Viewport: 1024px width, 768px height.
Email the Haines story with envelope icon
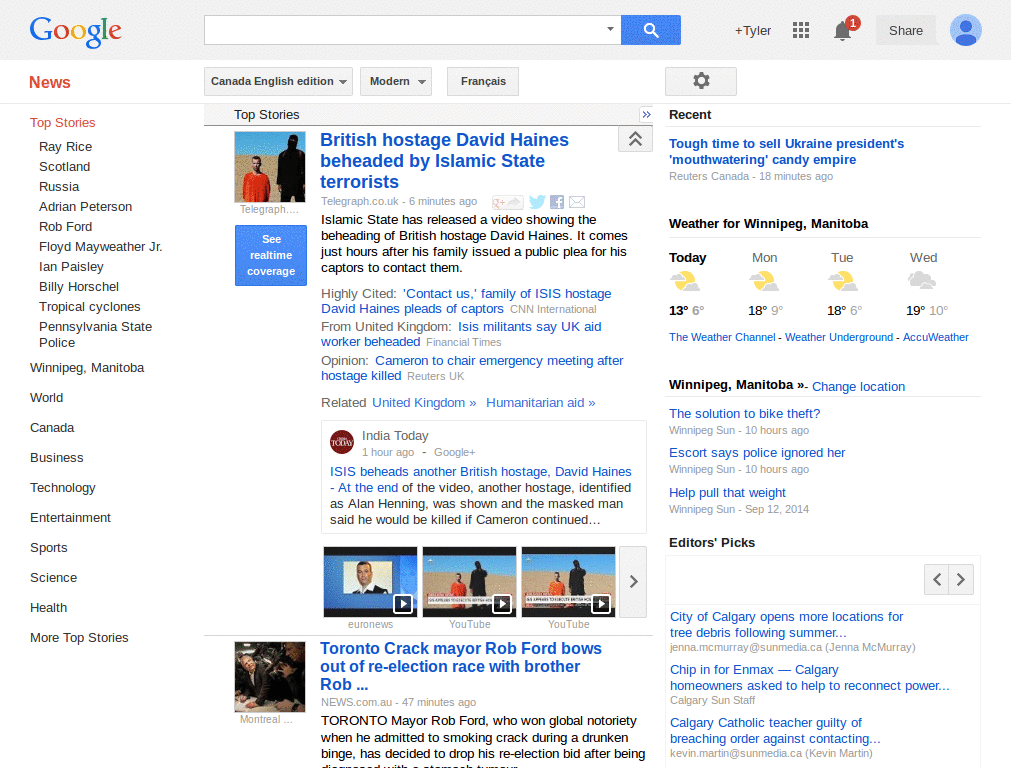point(577,202)
